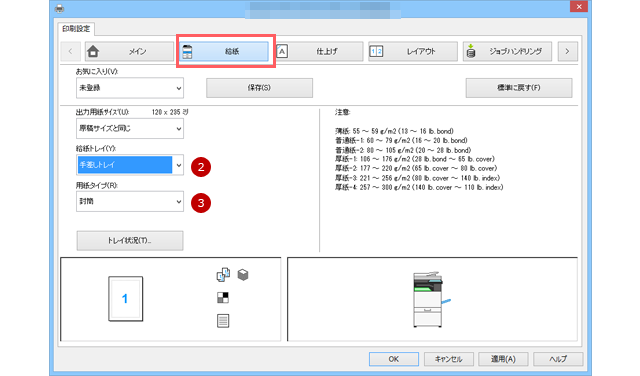Go to the ジョブハンドリング tab
The height and width of the screenshot is (376, 640).
(507, 51)
